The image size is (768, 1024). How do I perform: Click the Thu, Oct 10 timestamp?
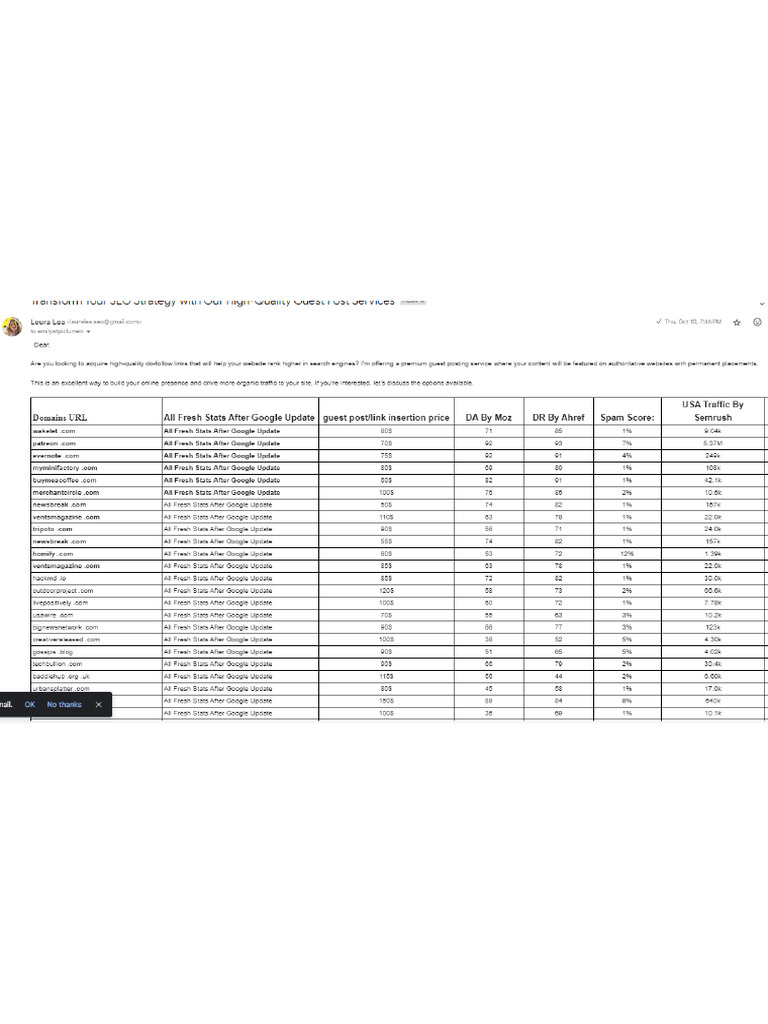tap(693, 322)
